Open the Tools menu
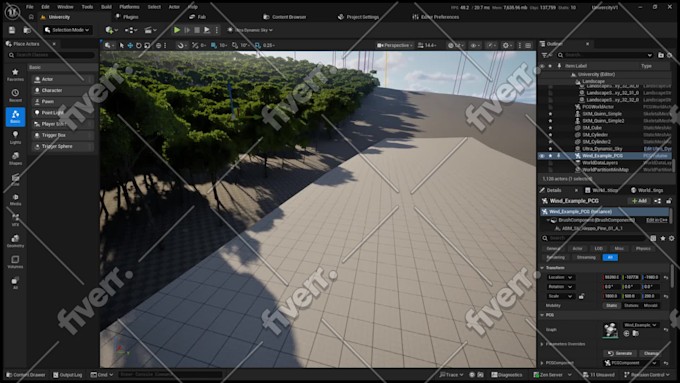This screenshot has width=680, height=383. point(87,7)
